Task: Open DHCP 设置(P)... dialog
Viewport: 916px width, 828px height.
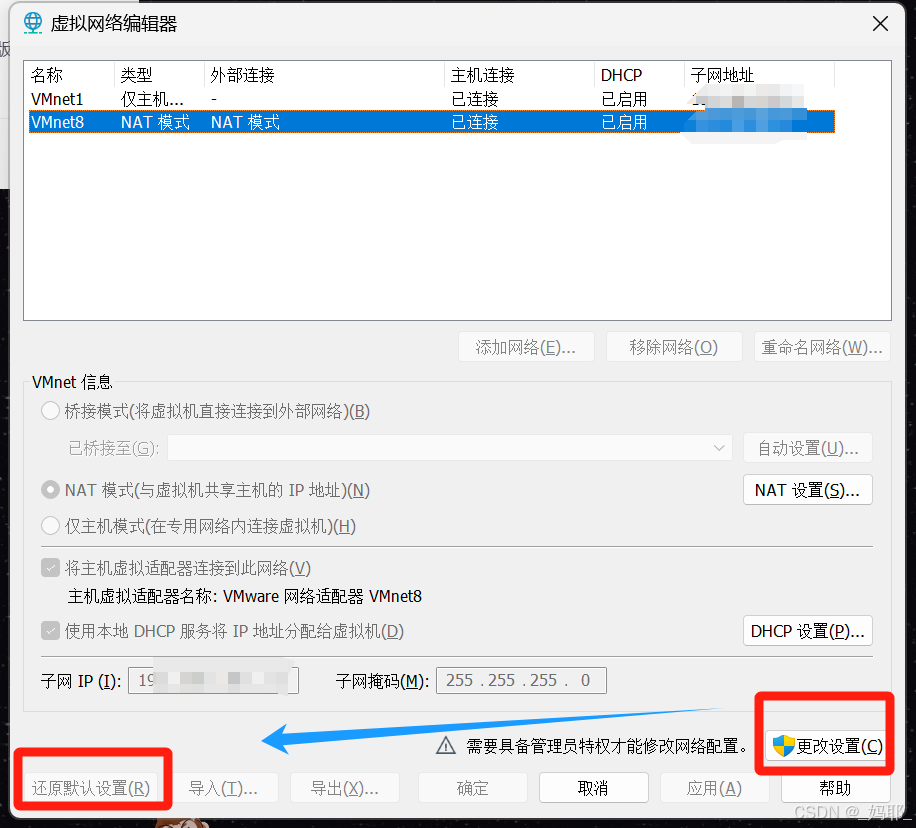Action: [x=807, y=630]
